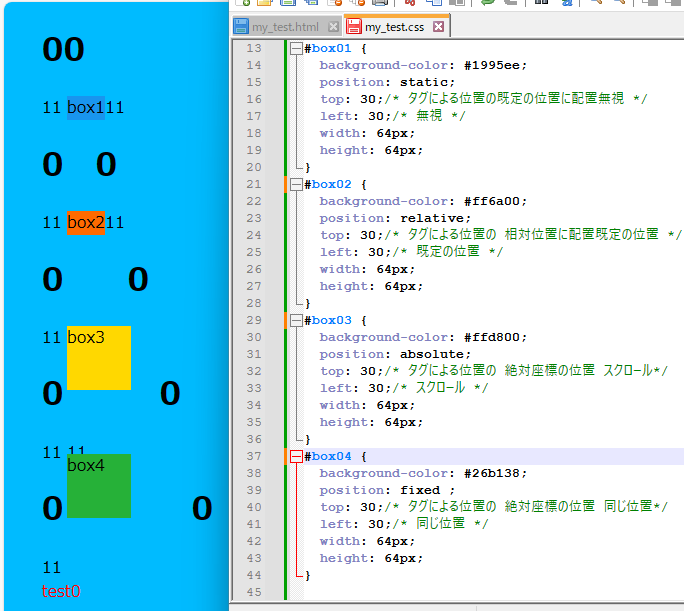The image size is (684, 611).
Task: Click the blue save icon on my_test.html tab
Action: click(x=241, y=26)
